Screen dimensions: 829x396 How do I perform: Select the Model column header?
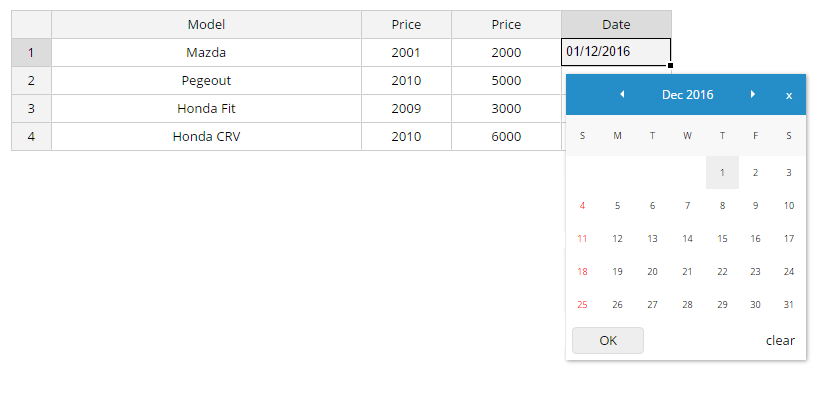(206, 24)
